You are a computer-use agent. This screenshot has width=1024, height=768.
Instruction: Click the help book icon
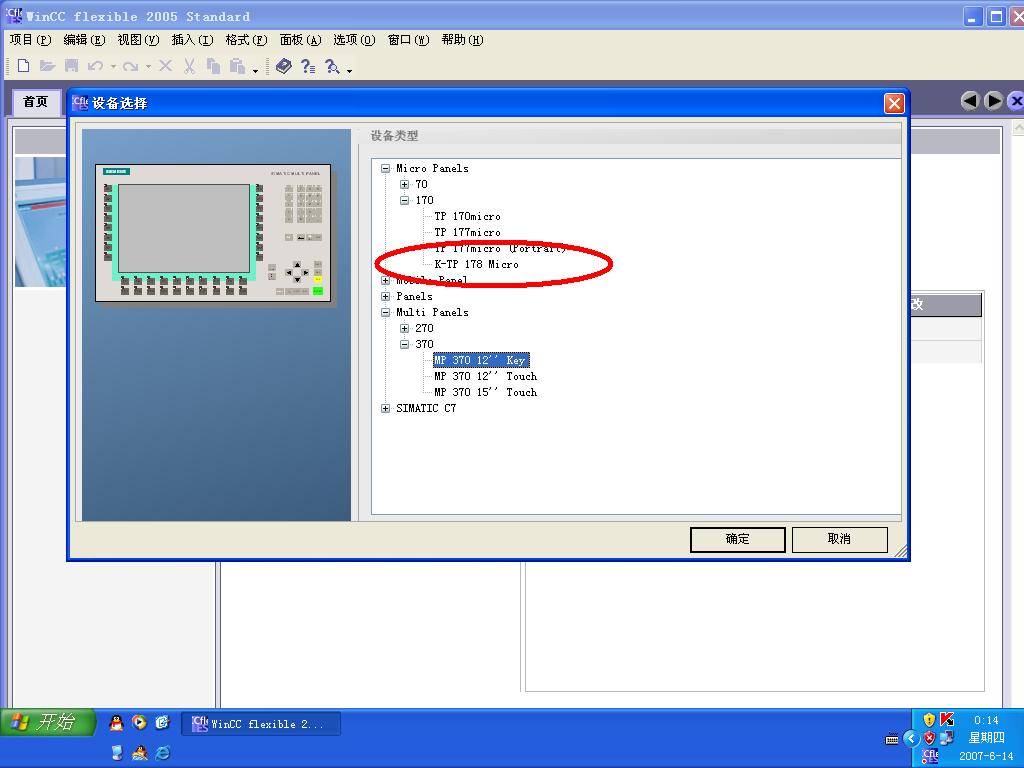[283, 66]
